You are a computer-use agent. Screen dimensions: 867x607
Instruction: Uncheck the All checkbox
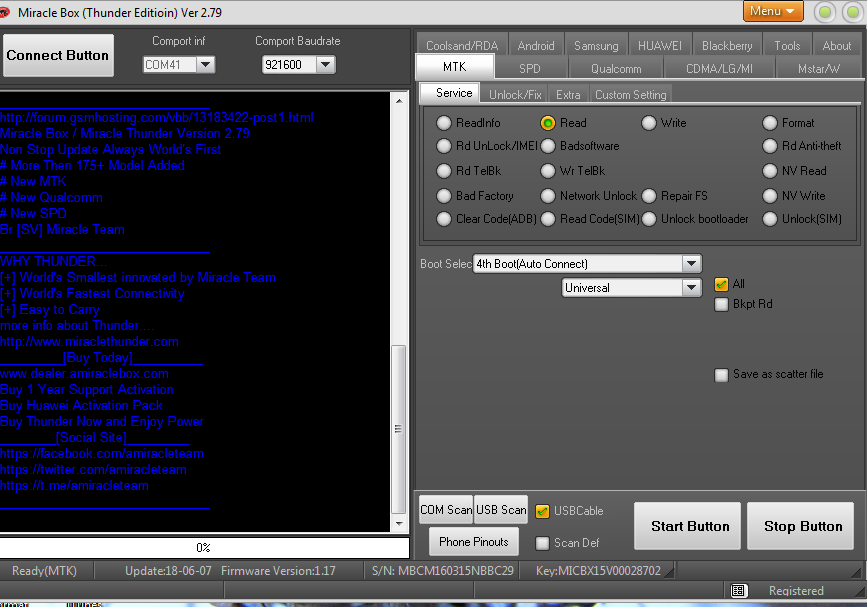coord(721,284)
